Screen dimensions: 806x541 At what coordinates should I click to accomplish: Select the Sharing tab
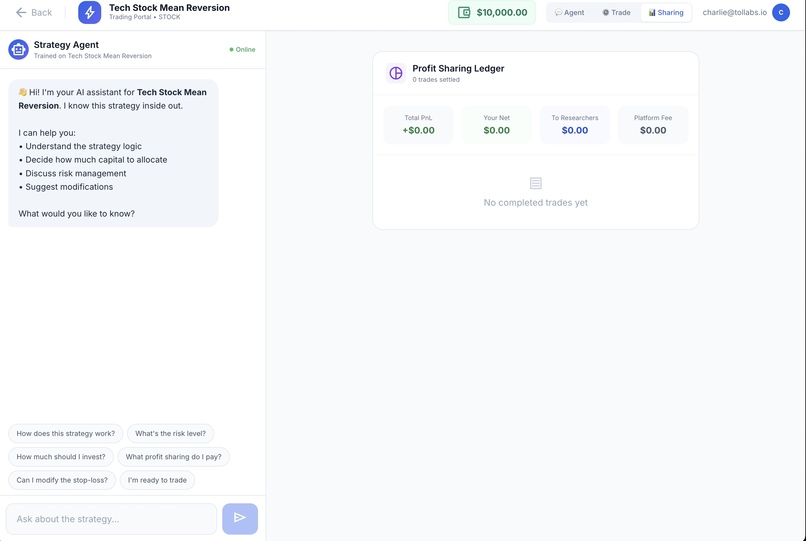666,12
